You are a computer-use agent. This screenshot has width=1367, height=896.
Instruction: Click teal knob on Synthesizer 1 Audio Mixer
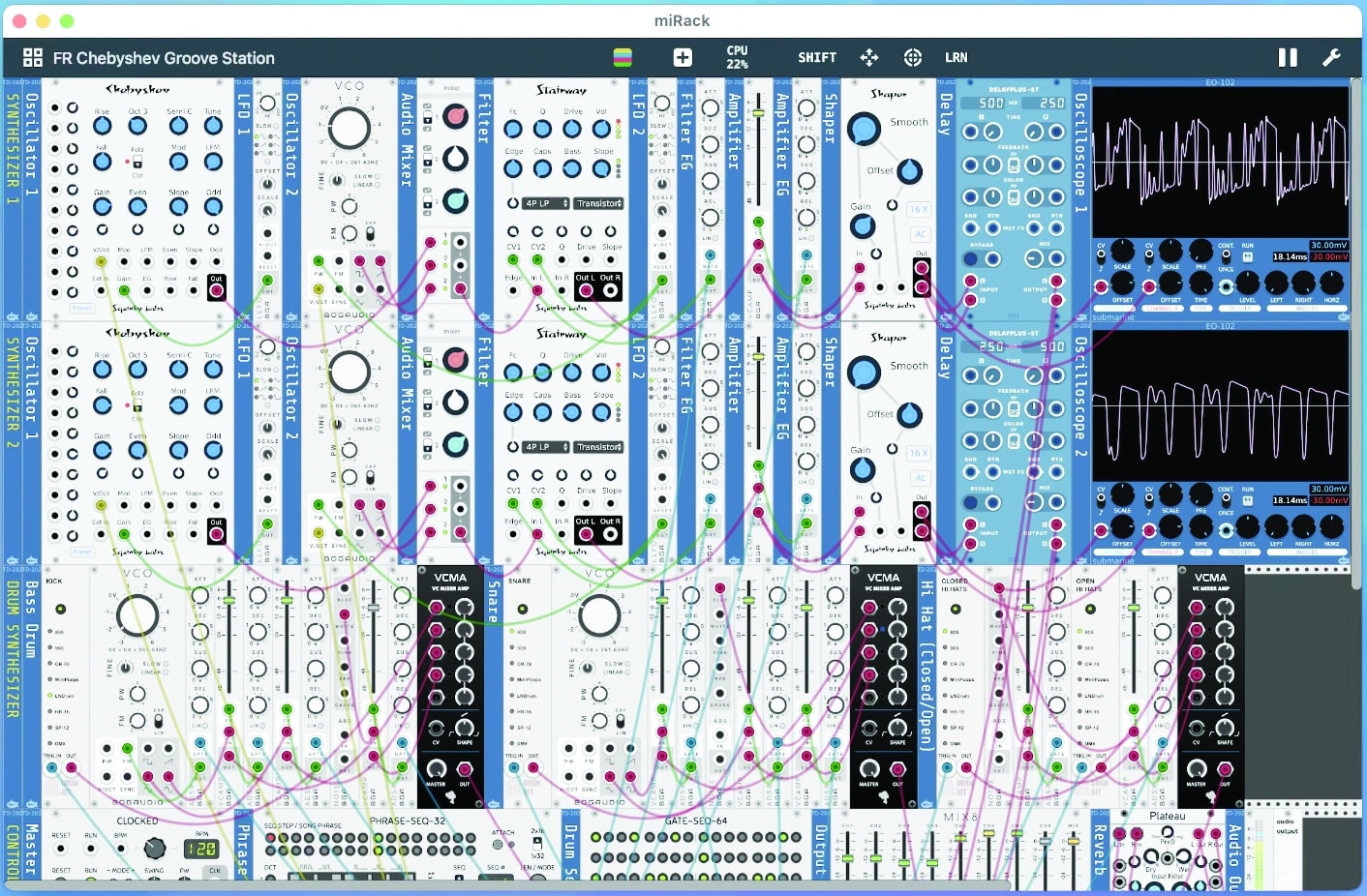coord(455,200)
